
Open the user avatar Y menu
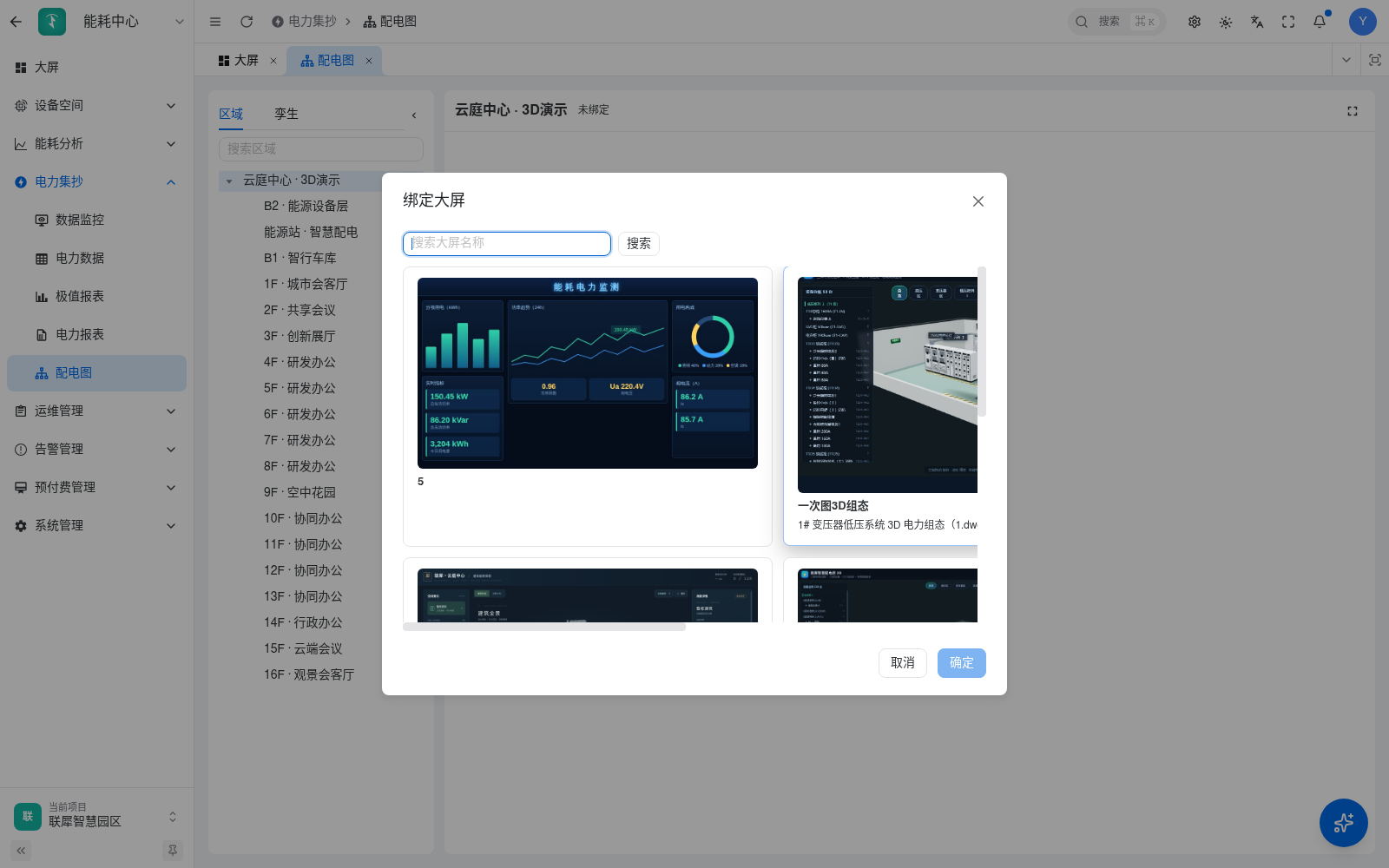coord(1363,22)
